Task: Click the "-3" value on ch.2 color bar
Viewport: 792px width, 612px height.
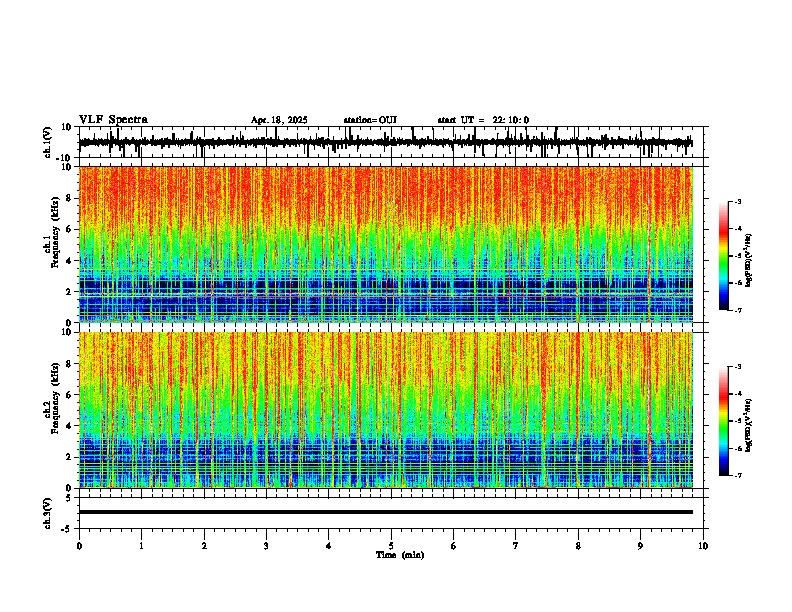Action: pyautogui.click(x=737, y=367)
